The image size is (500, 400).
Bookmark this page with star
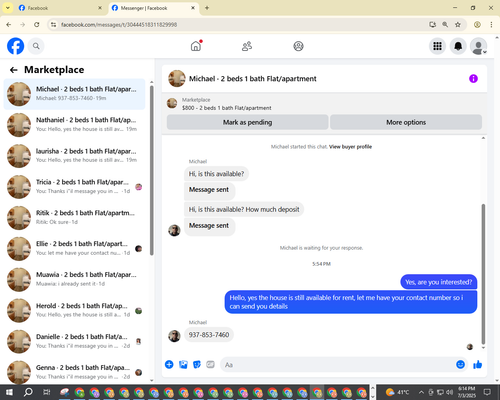click(458, 25)
